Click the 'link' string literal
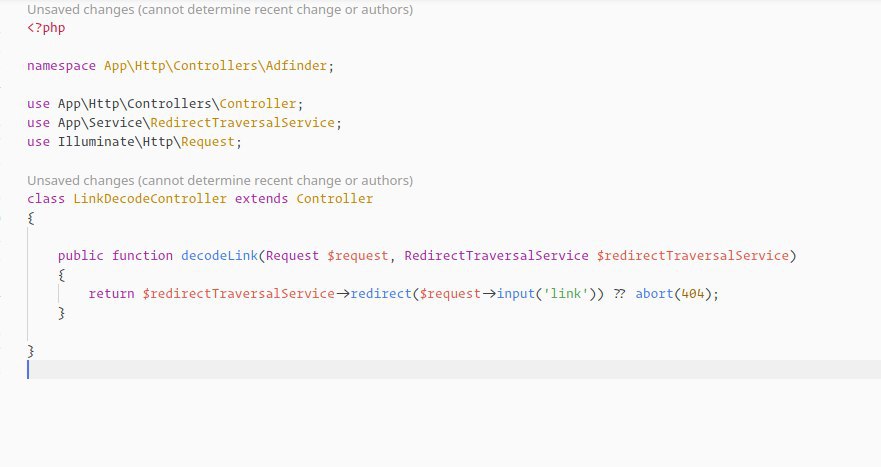The height and width of the screenshot is (467, 881). coord(565,294)
